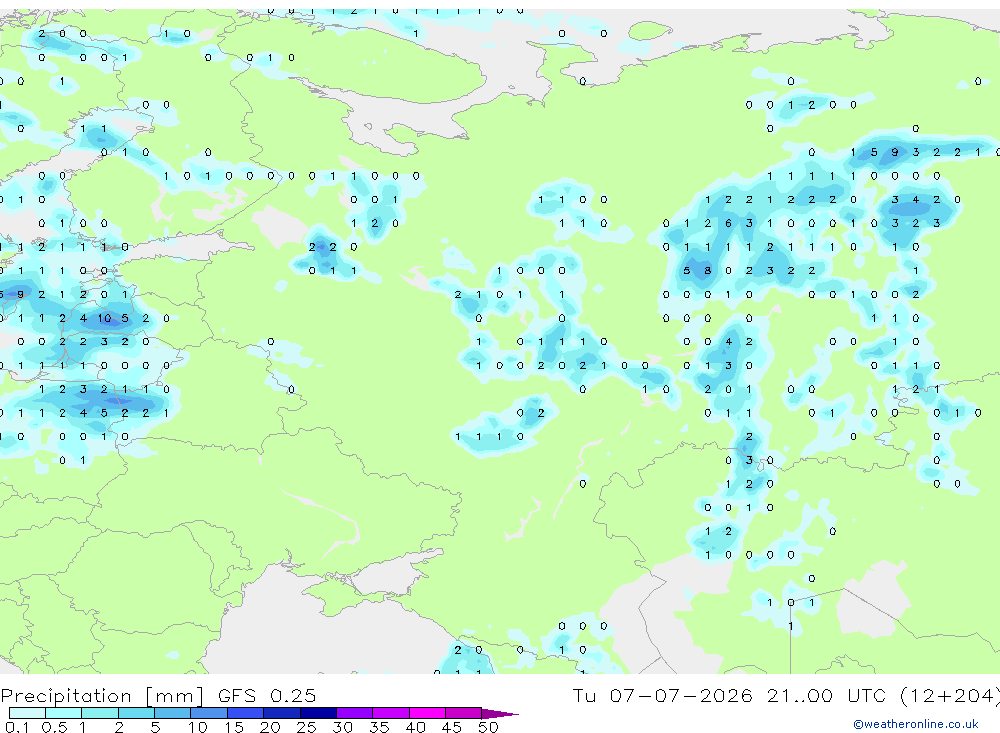Select the 40–45 mm magenta legend swatch

[x=427, y=713]
